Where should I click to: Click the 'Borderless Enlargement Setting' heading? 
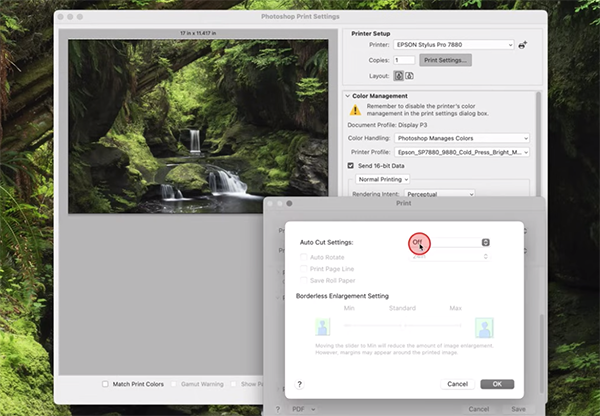coord(342,296)
